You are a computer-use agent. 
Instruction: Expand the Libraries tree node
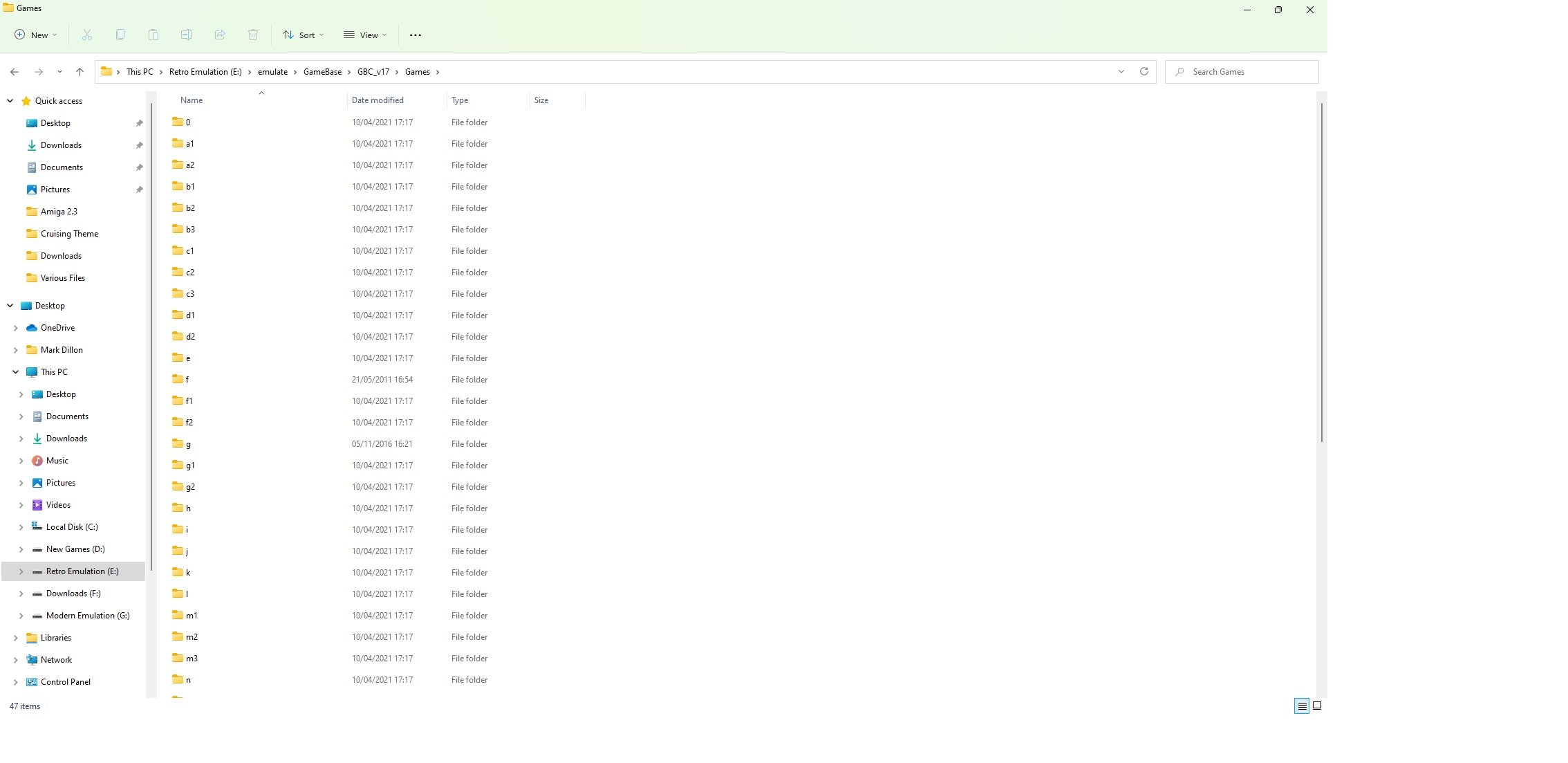pyautogui.click(x=15, y=638)
